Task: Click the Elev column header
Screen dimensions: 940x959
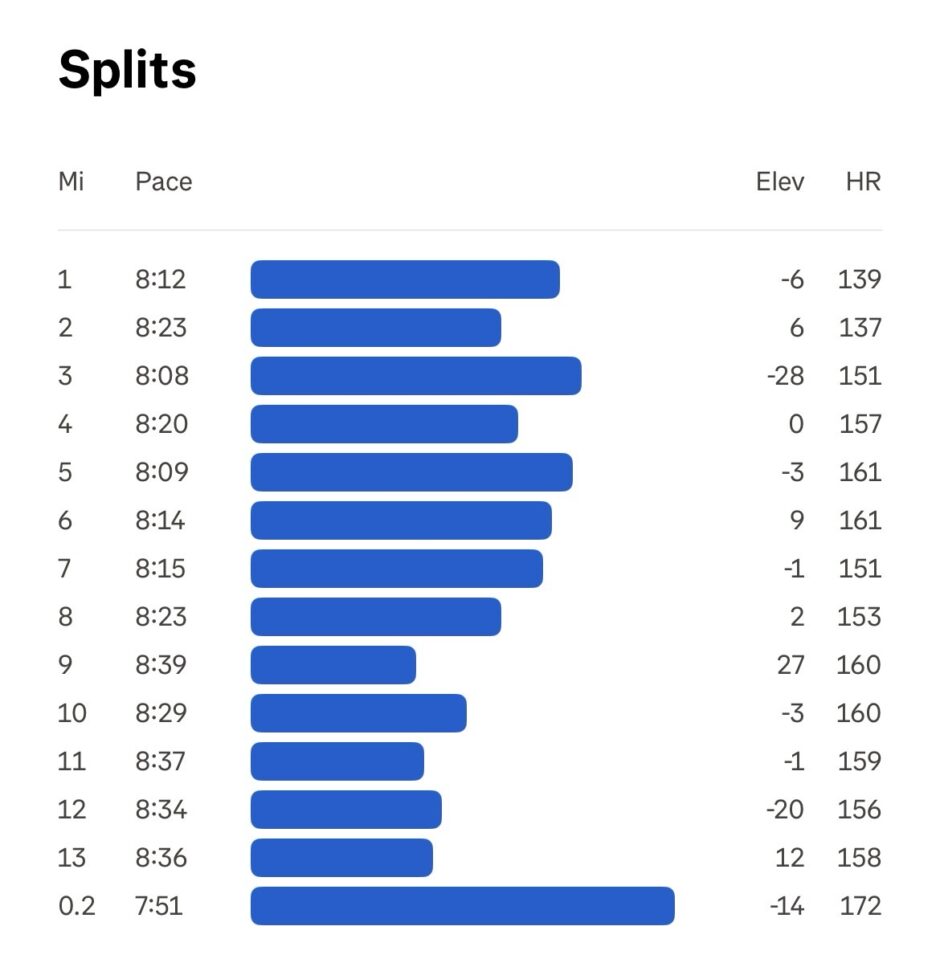Action: tap(780, 182)
